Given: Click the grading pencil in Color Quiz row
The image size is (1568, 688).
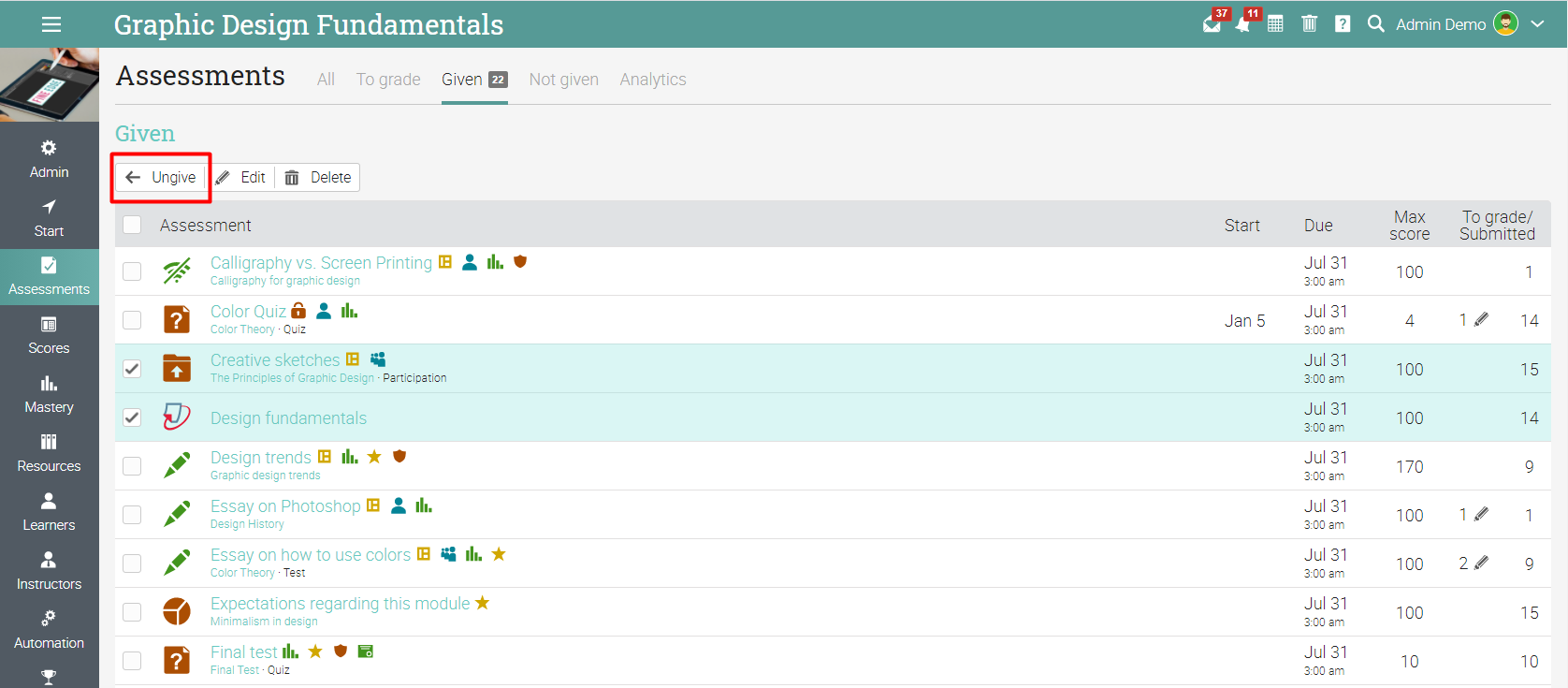Looking at the screenshot, I should coord(1481,320).
